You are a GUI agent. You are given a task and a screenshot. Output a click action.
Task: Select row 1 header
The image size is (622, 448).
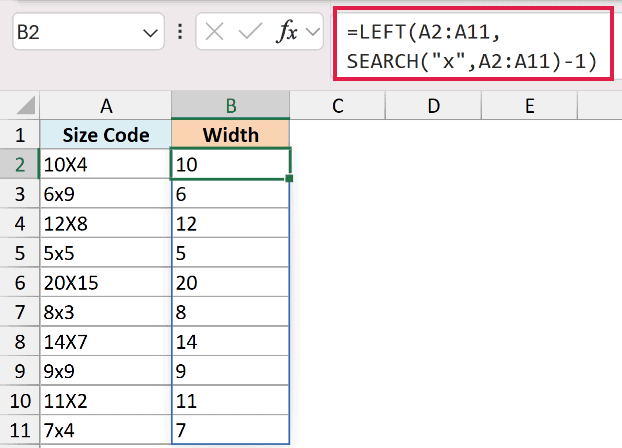click(x=20, y=135)
